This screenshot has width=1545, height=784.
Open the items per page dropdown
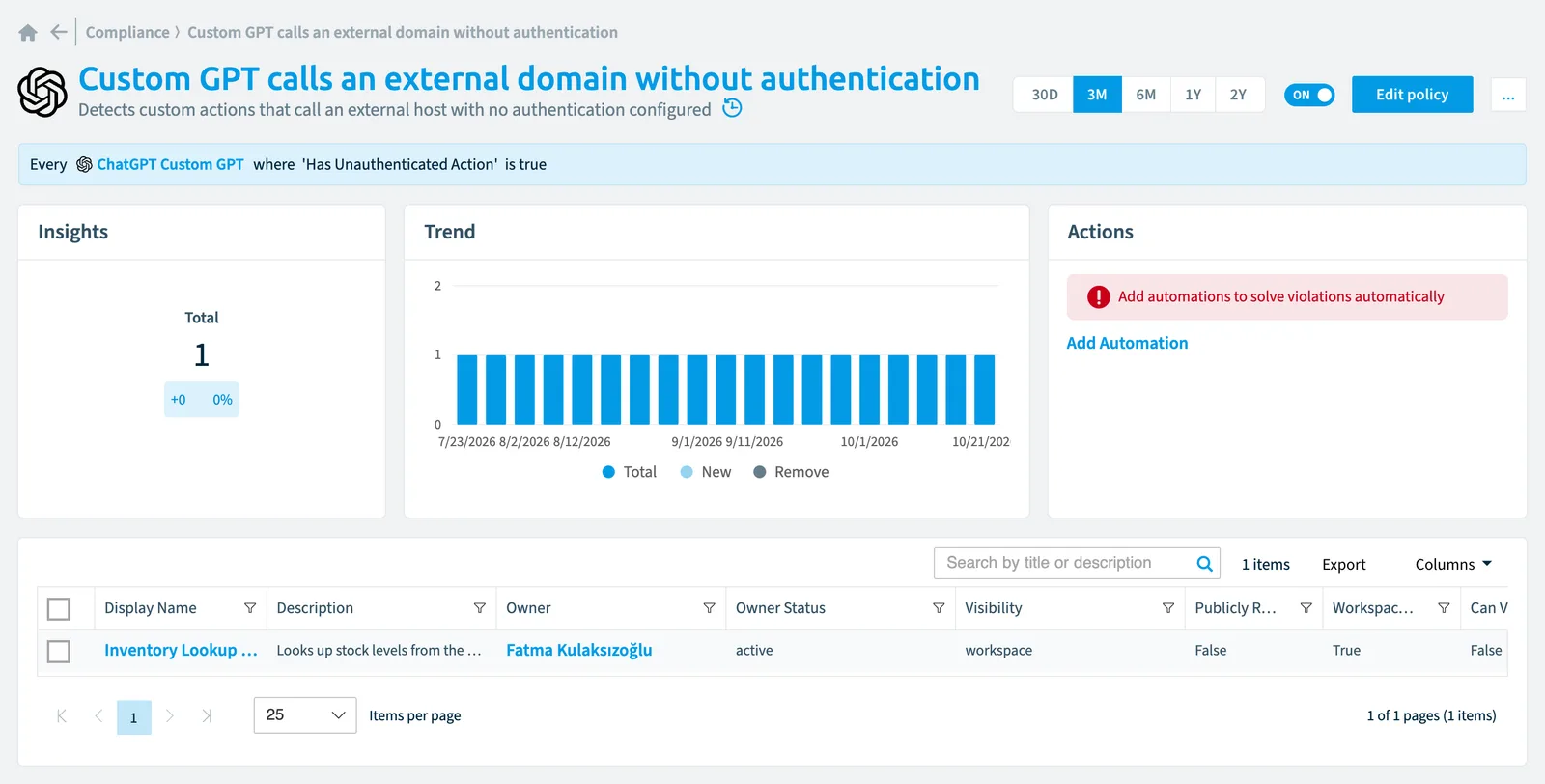tap(305, 715)
